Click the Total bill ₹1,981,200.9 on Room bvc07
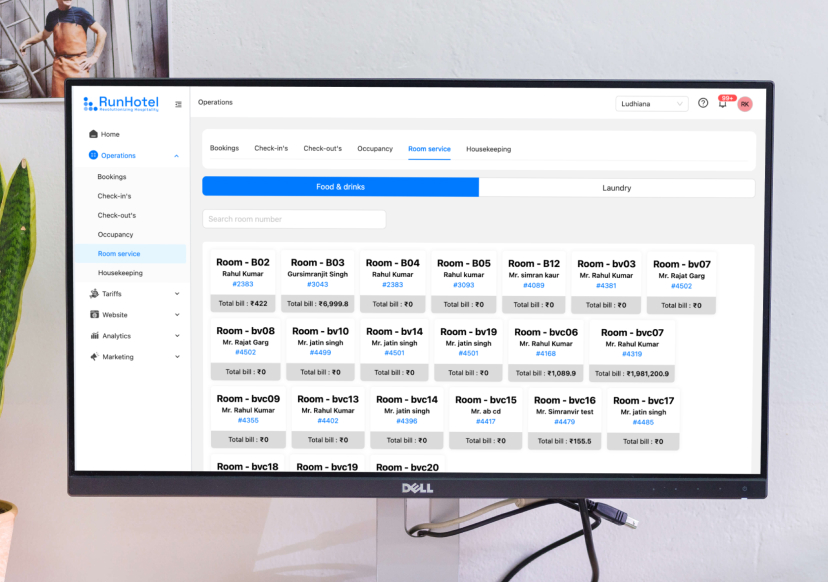Viewport: 828px width, 582px height. pyautogui.click(x=632, y=373)
